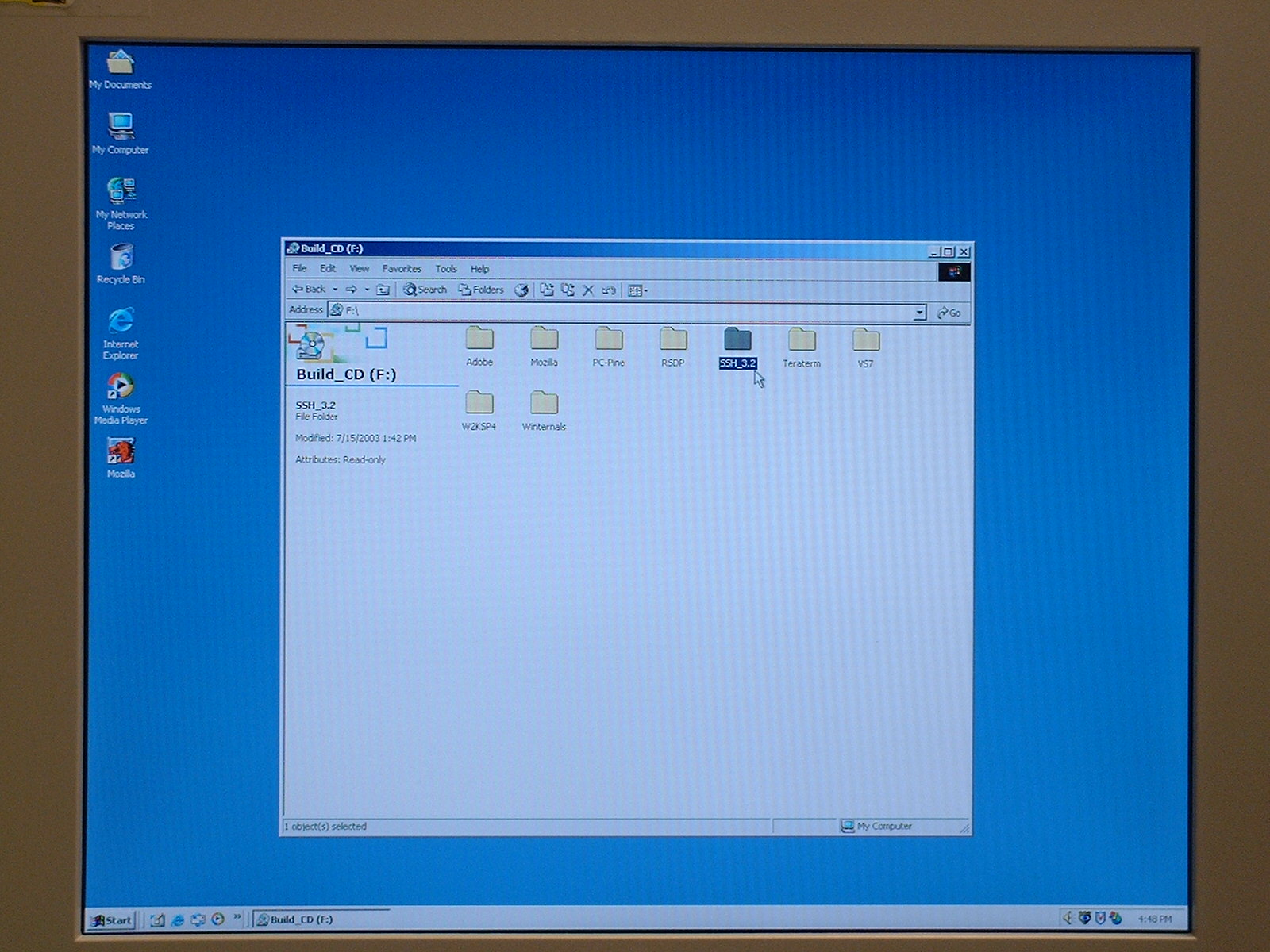Open the Favorites menu
This screenshot has width=1270, height=952.
point(402,269)
